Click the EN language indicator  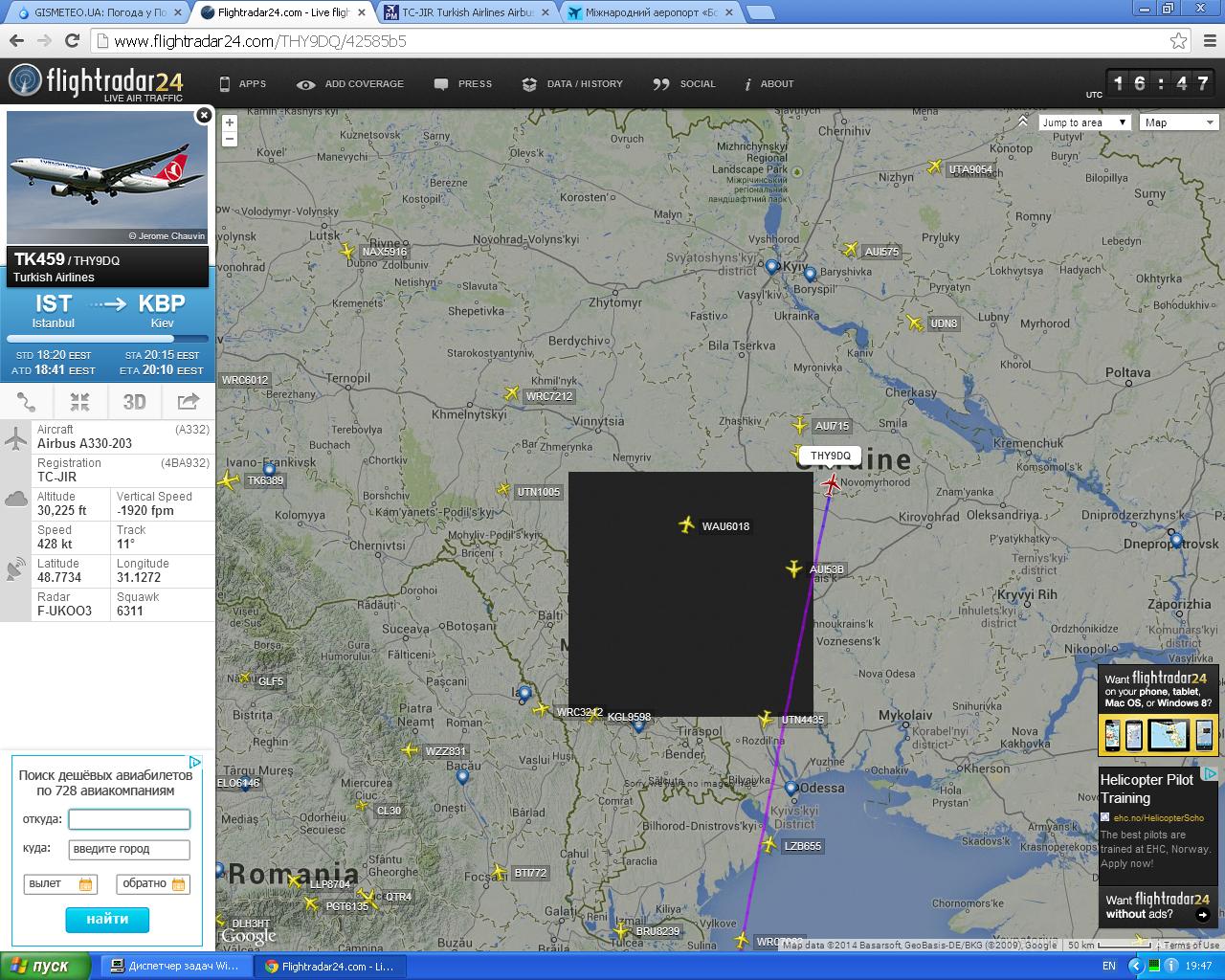coord(1109,966)
